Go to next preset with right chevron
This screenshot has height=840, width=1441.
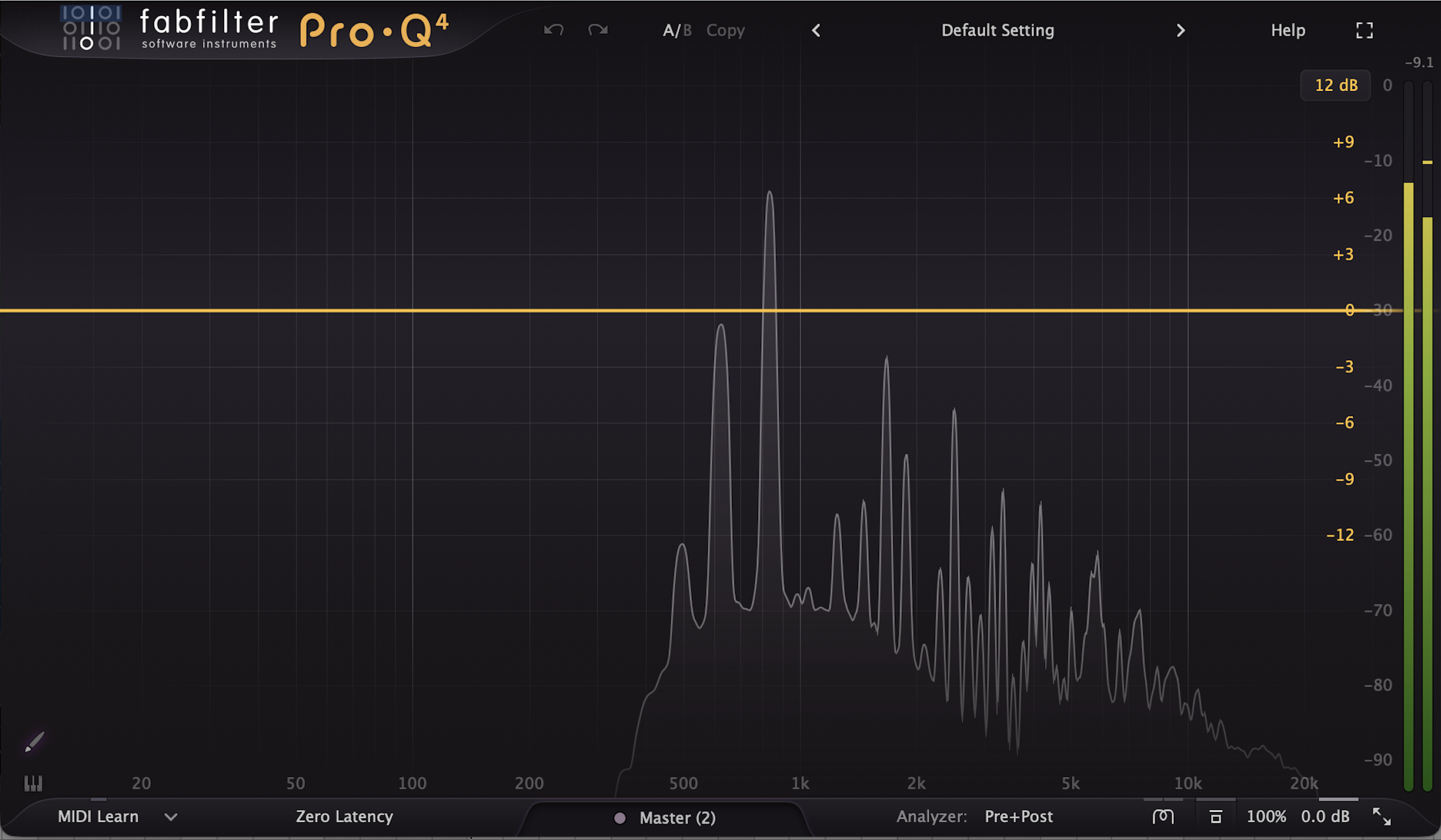(x=1181, y=31)
